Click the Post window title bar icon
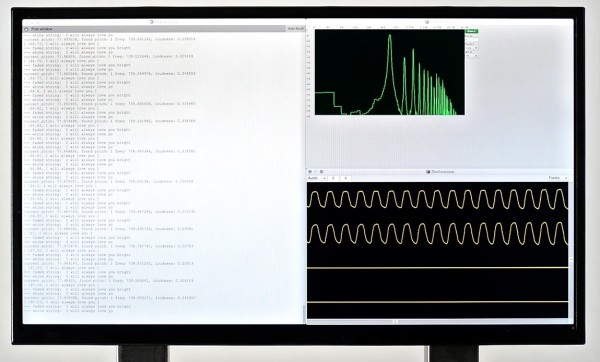This screenshot has width=600, height=362. (152, 22)
